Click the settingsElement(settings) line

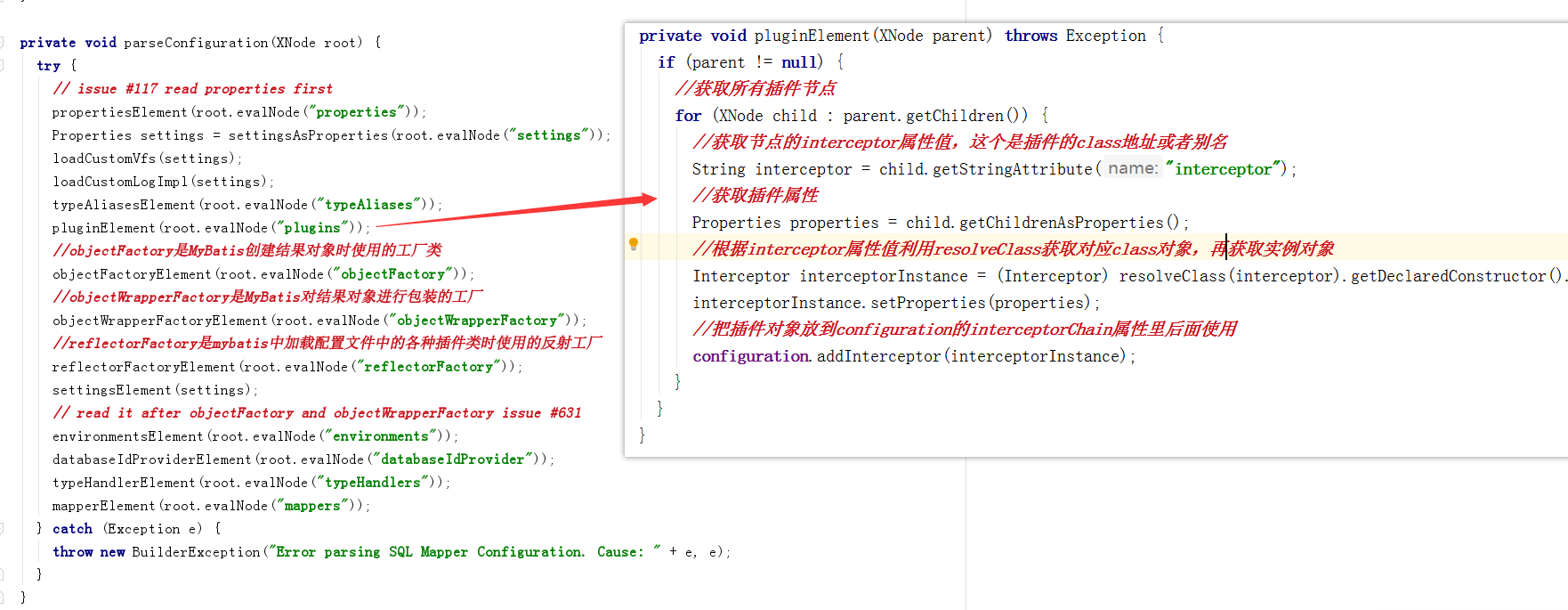tap(155, 390)
